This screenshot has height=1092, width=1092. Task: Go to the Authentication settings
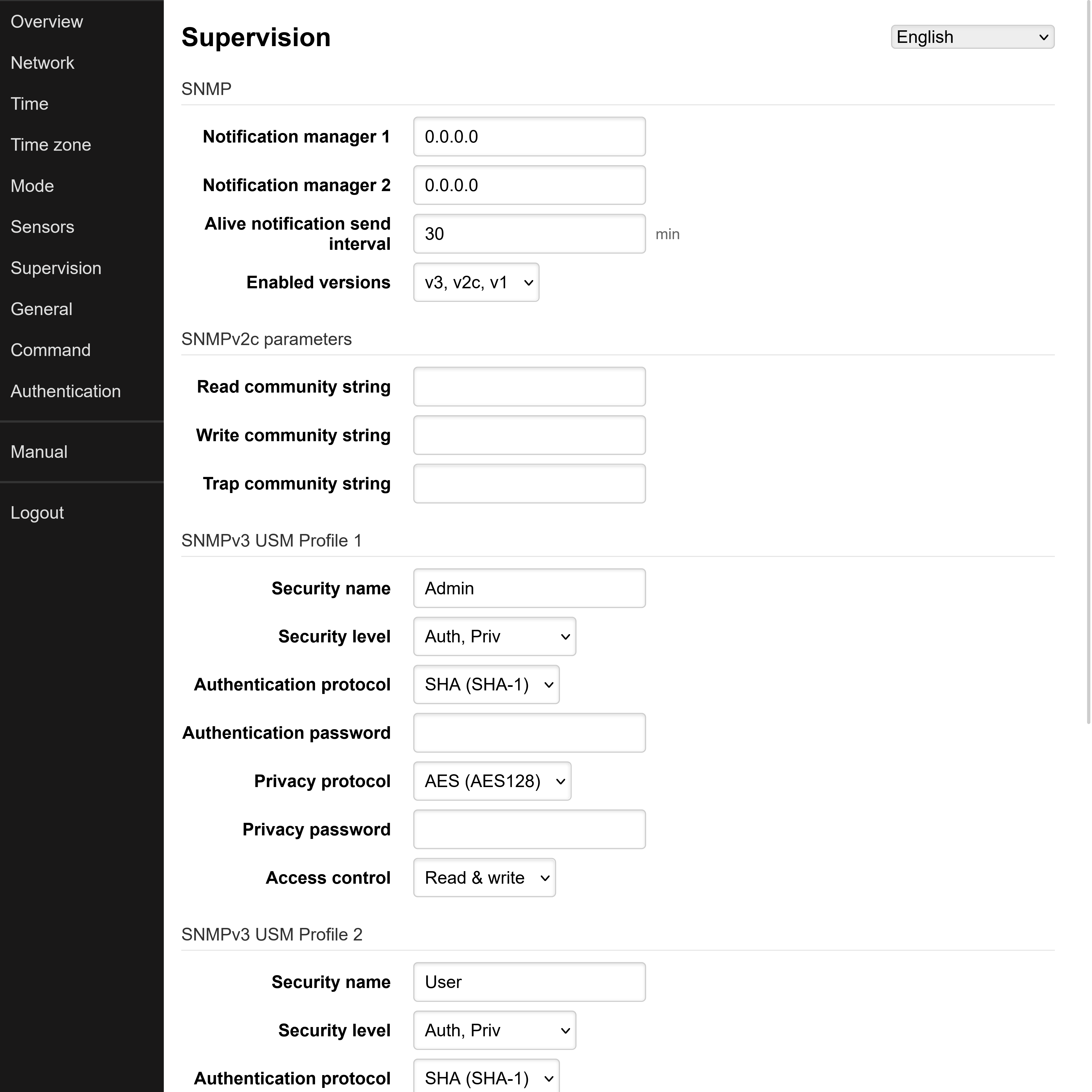65,391
